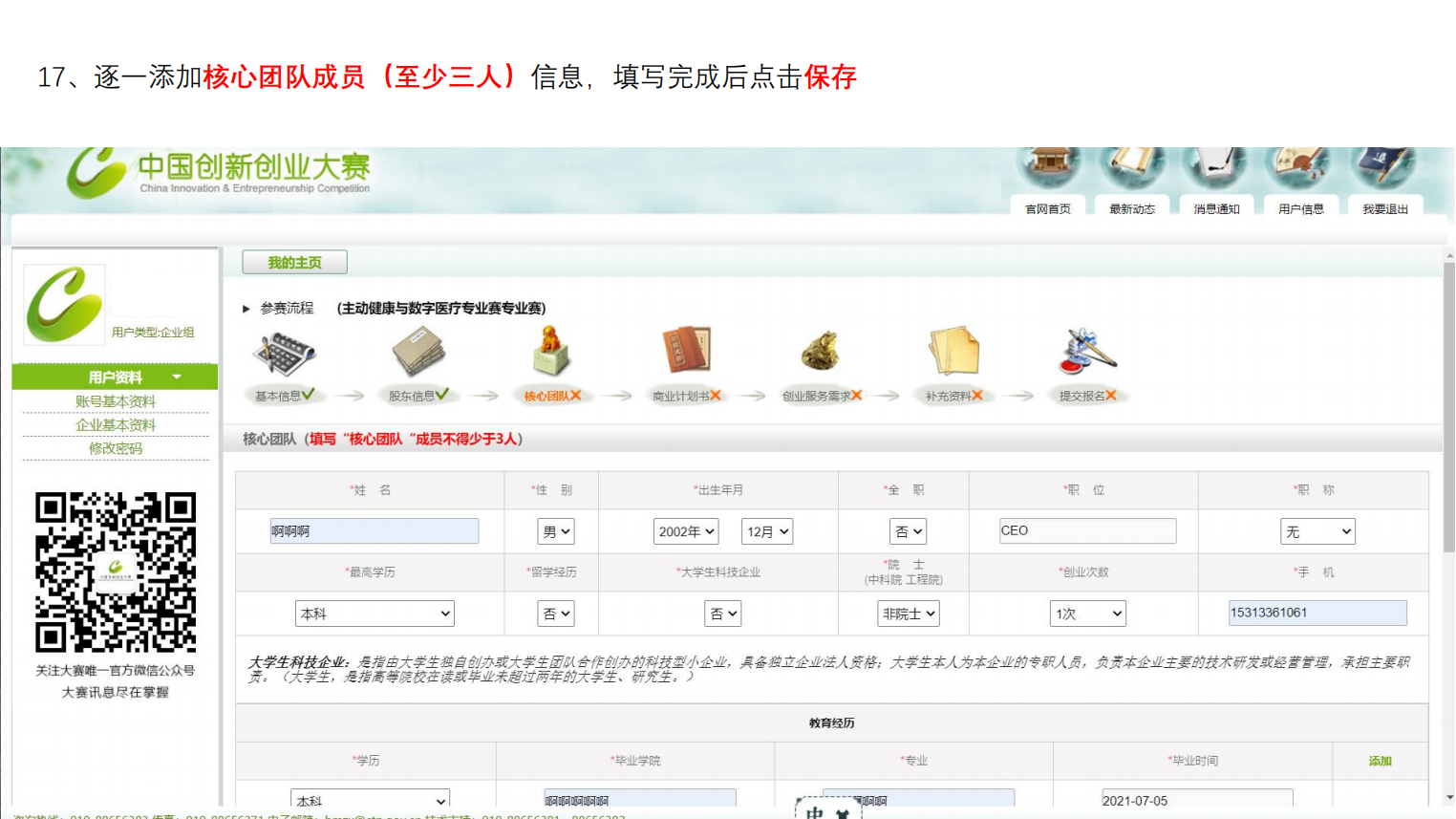Open the 创业服务需求 step icon
1456x819 pixels.
pos(821,351)
